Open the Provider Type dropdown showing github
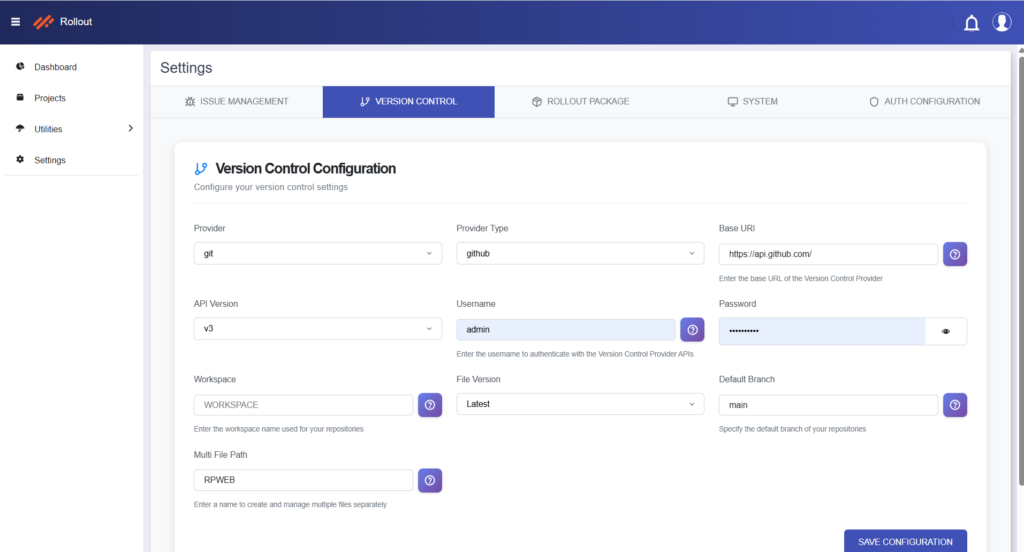The image size is (1024, 552). (580, 253)
